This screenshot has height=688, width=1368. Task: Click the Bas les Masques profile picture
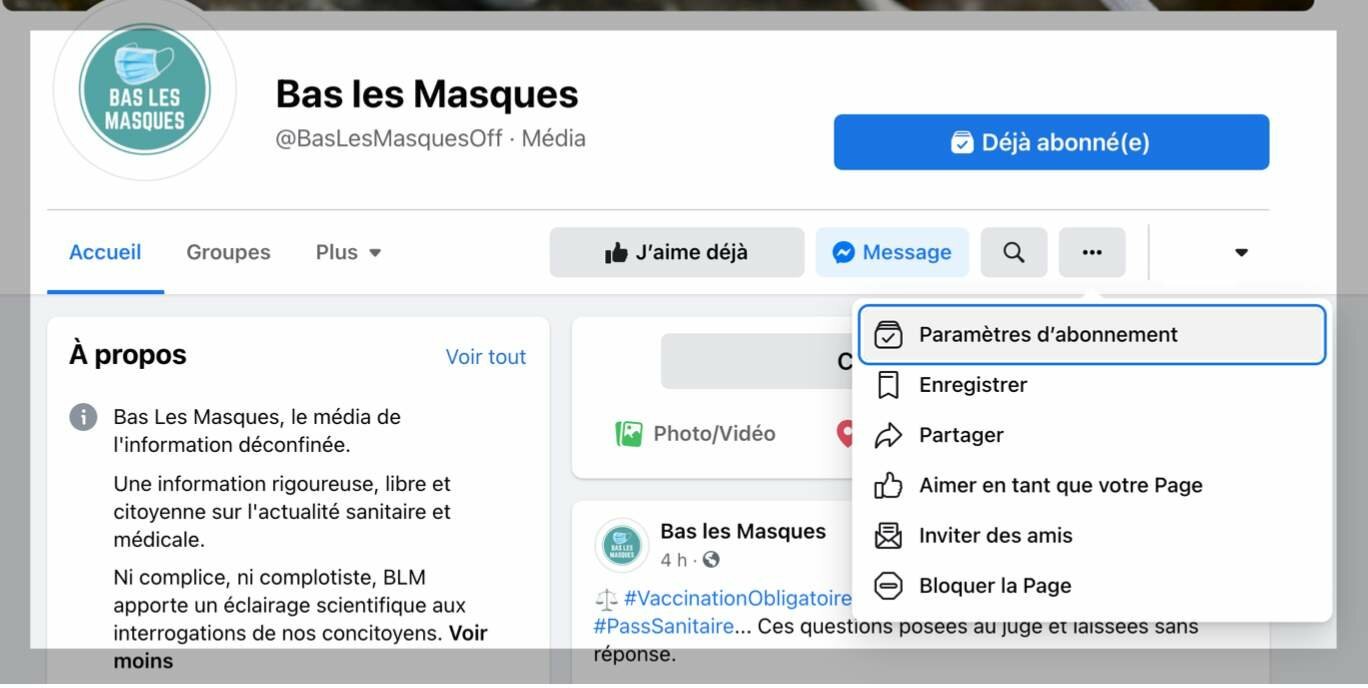145,89
